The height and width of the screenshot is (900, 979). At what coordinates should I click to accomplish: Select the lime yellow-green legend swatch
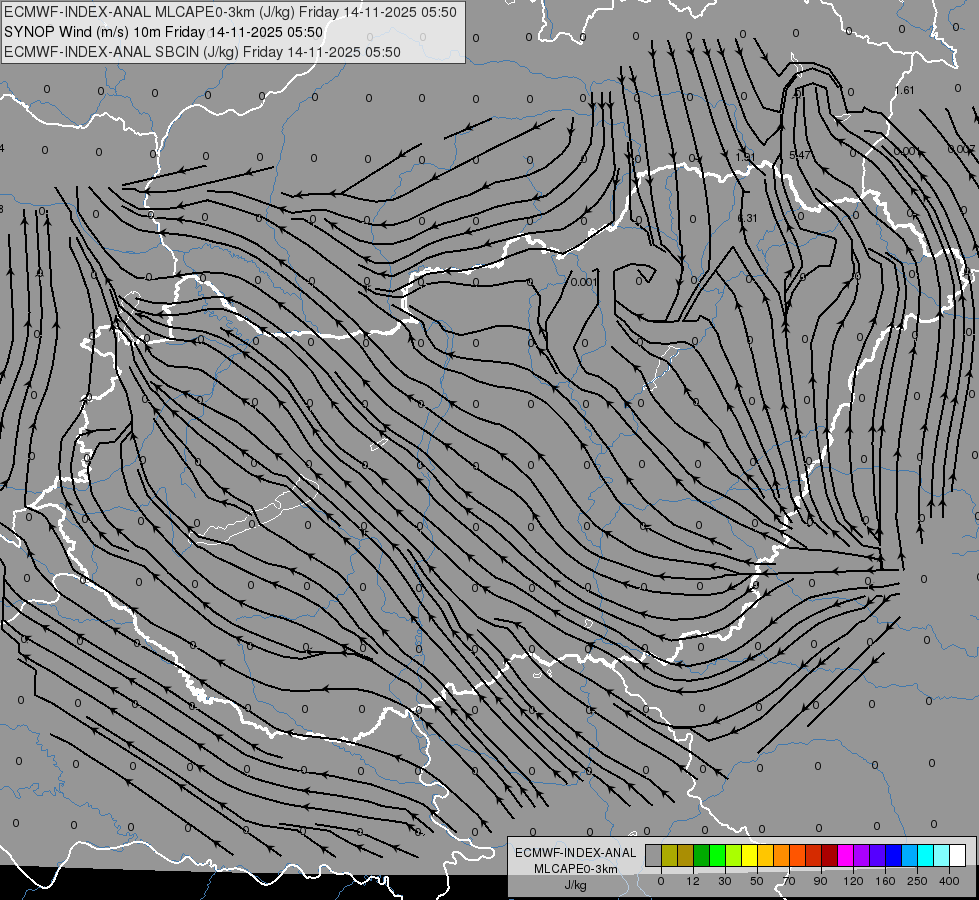click(734, 855)
